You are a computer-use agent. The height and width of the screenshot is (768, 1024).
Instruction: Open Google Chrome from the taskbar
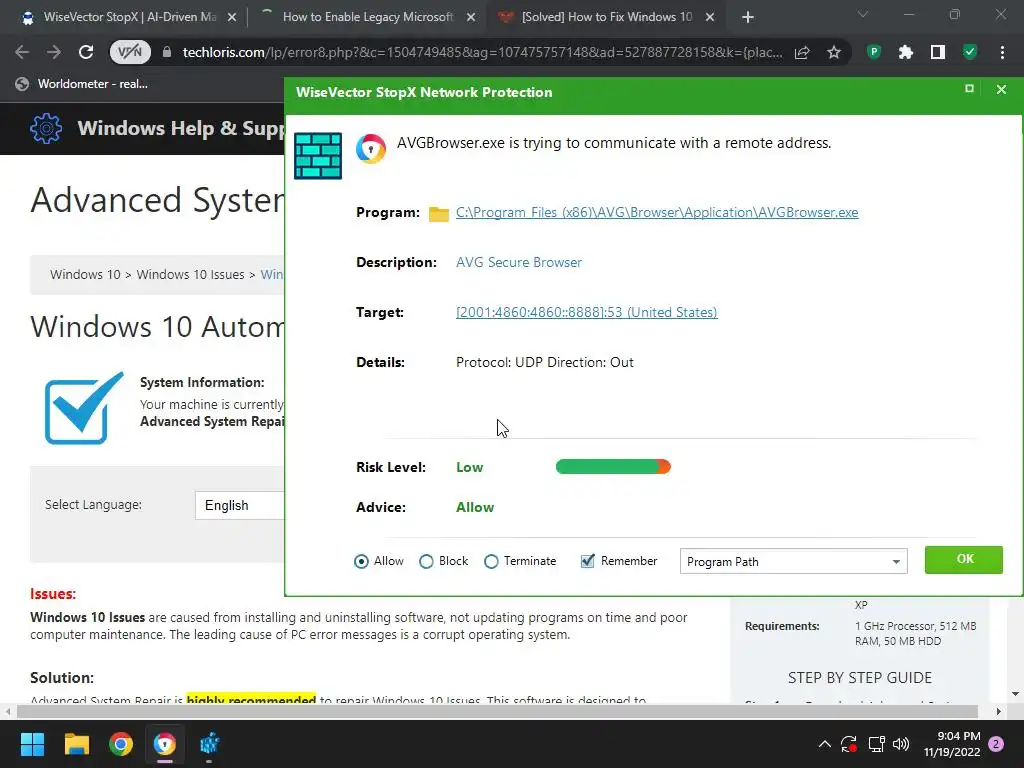(121, 744)
